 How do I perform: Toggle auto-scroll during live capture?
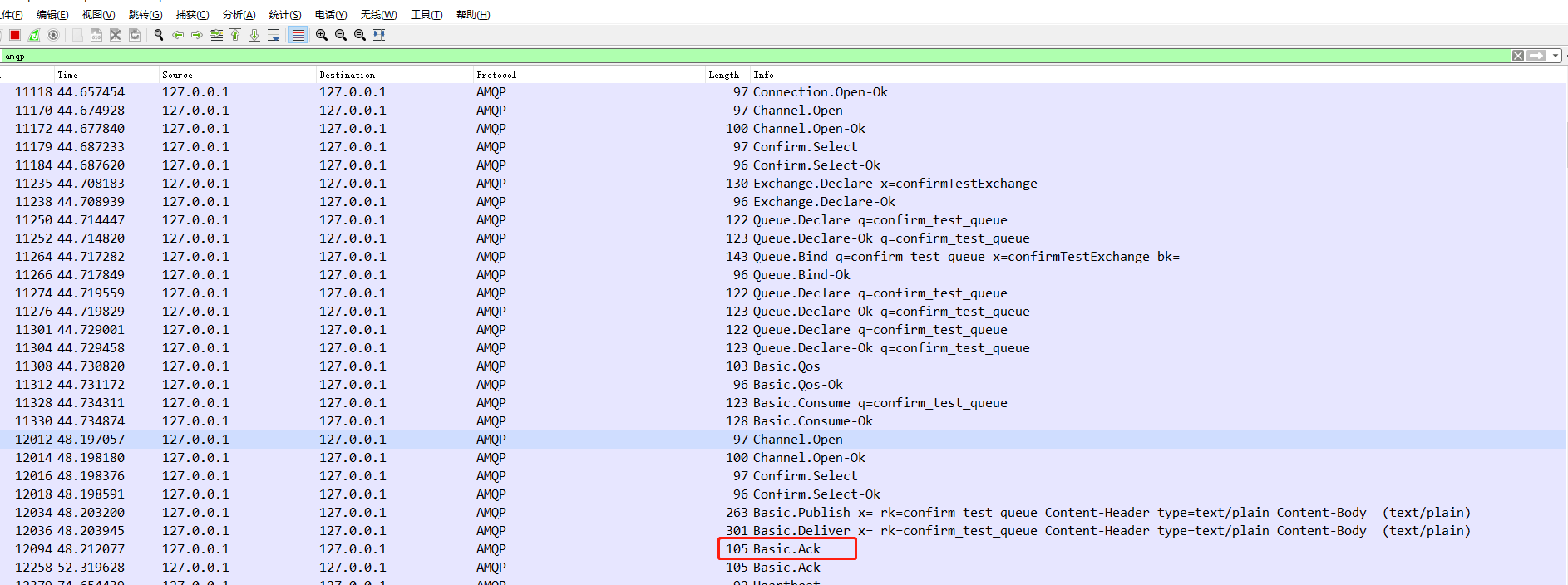coord(274,35)
